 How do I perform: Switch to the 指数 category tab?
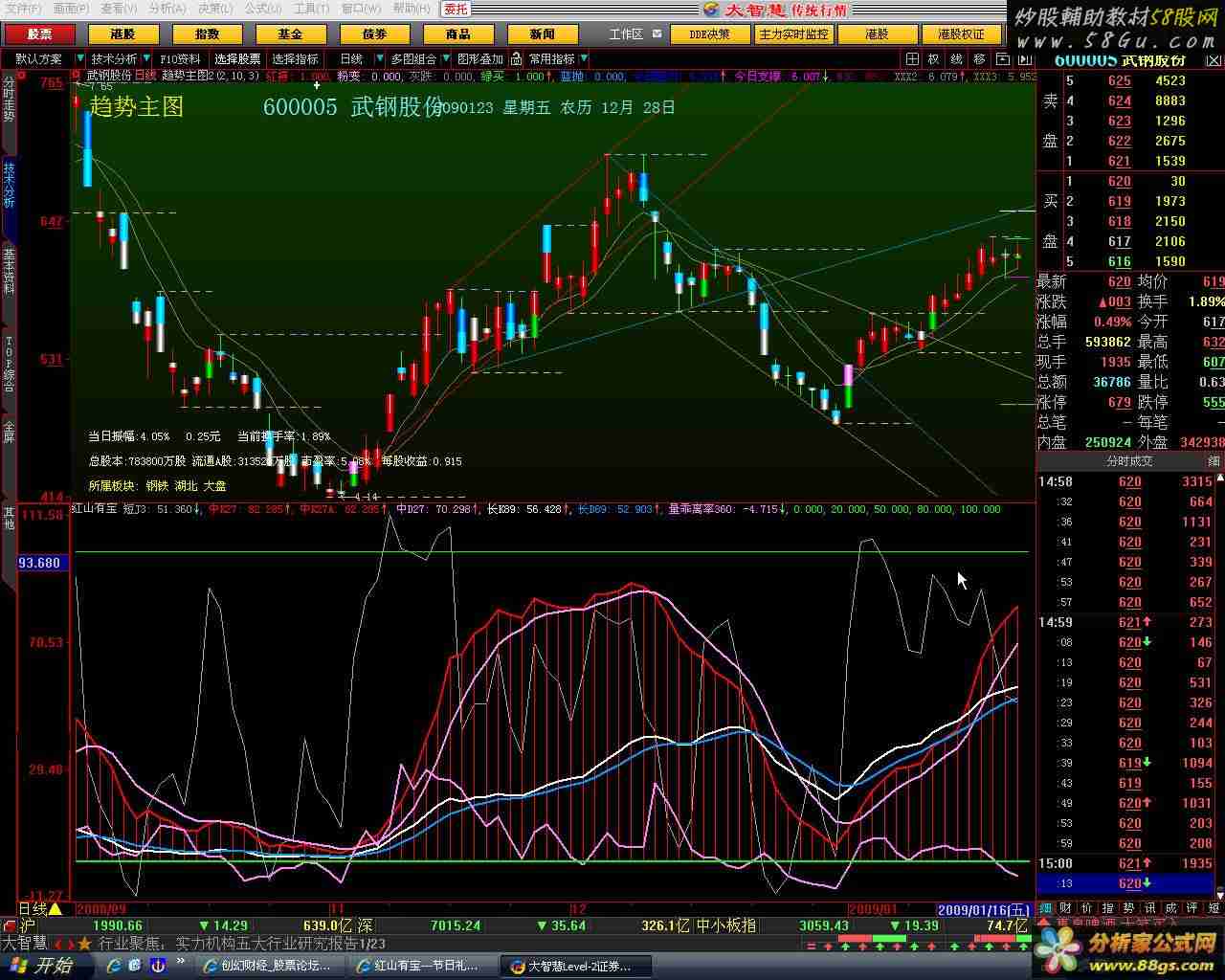[207, 33]
